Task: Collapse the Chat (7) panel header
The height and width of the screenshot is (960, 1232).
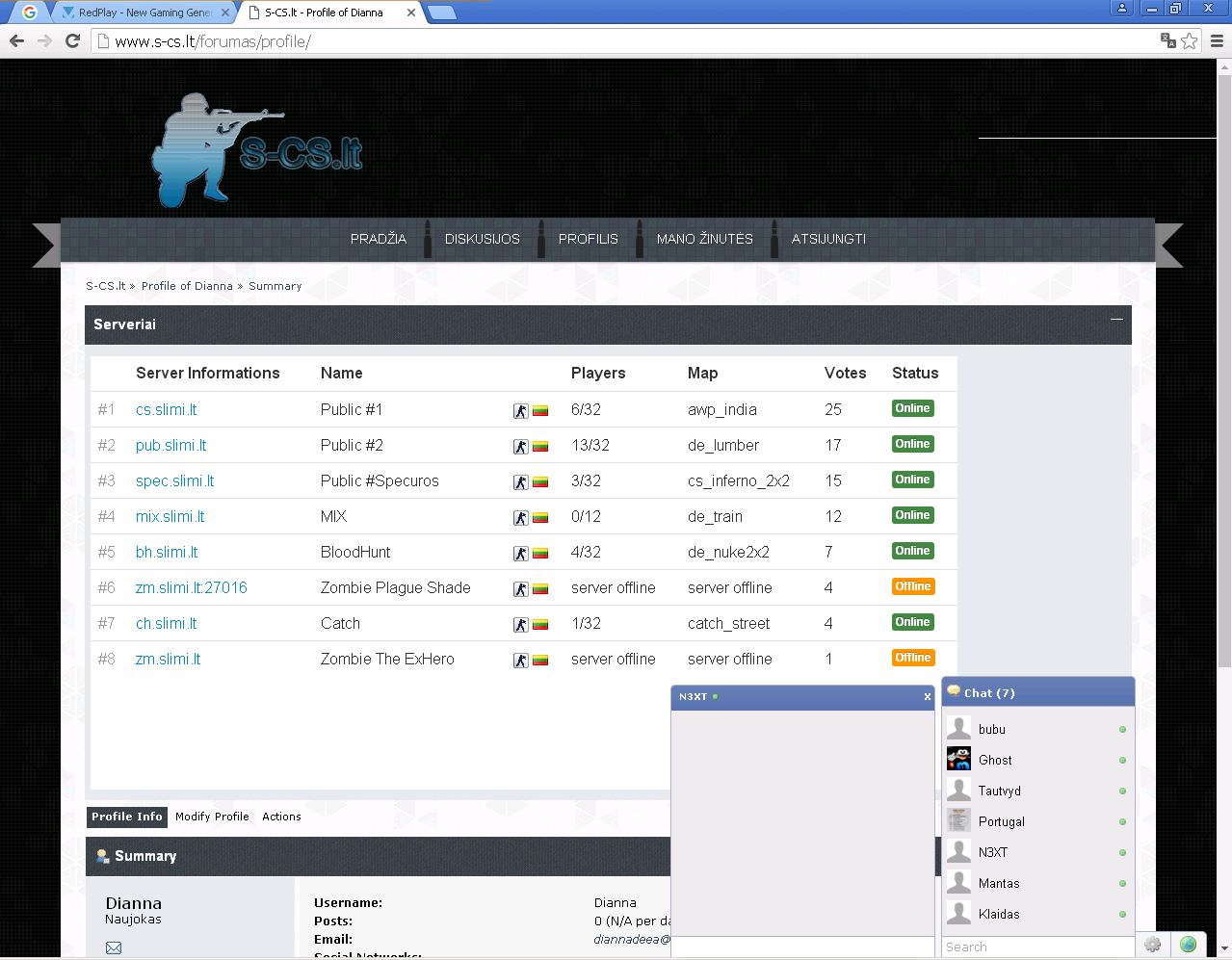Action: point(1037,692)
